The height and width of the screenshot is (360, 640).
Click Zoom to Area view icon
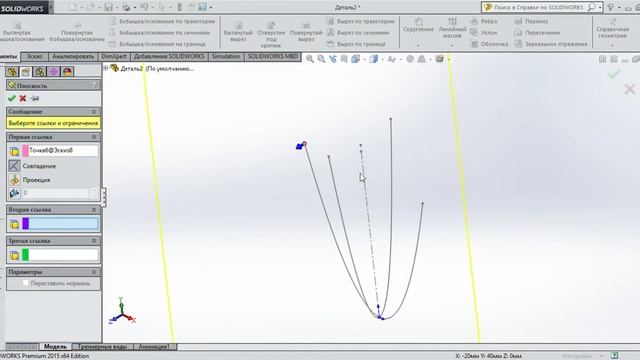point(322,59)
